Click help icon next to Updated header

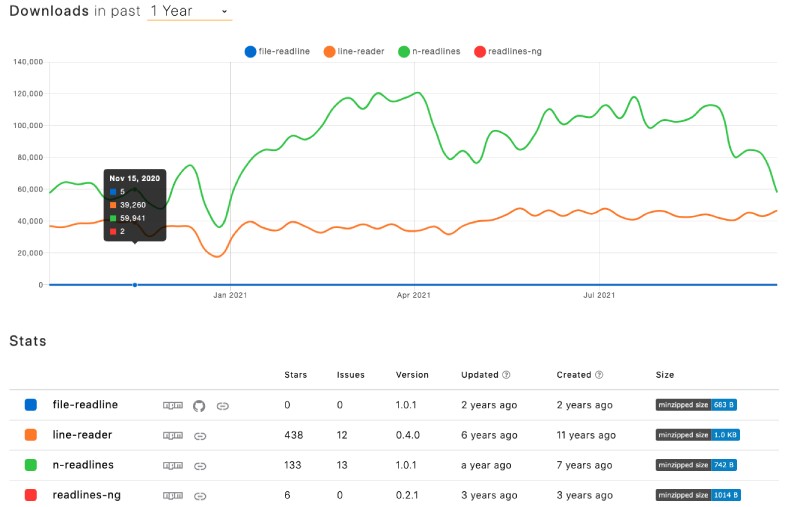tap(506, 375)
